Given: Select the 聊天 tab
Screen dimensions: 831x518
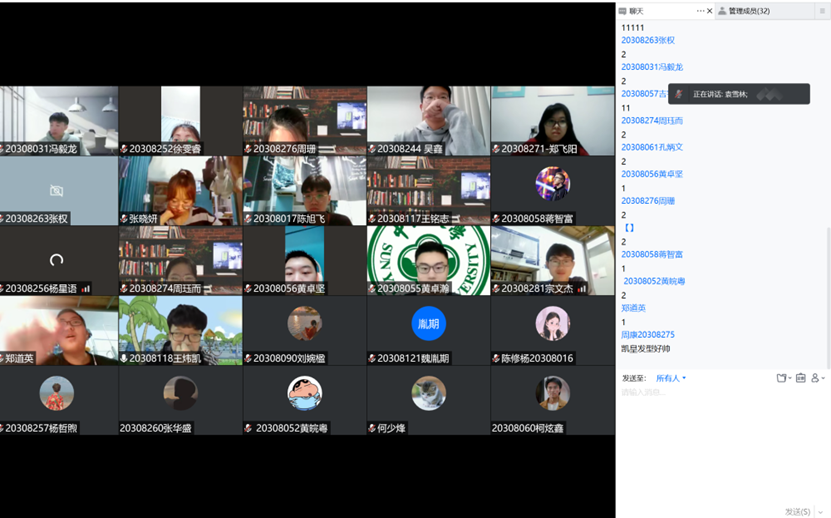Looking at the screenshot, I should (x=636, y=11).
